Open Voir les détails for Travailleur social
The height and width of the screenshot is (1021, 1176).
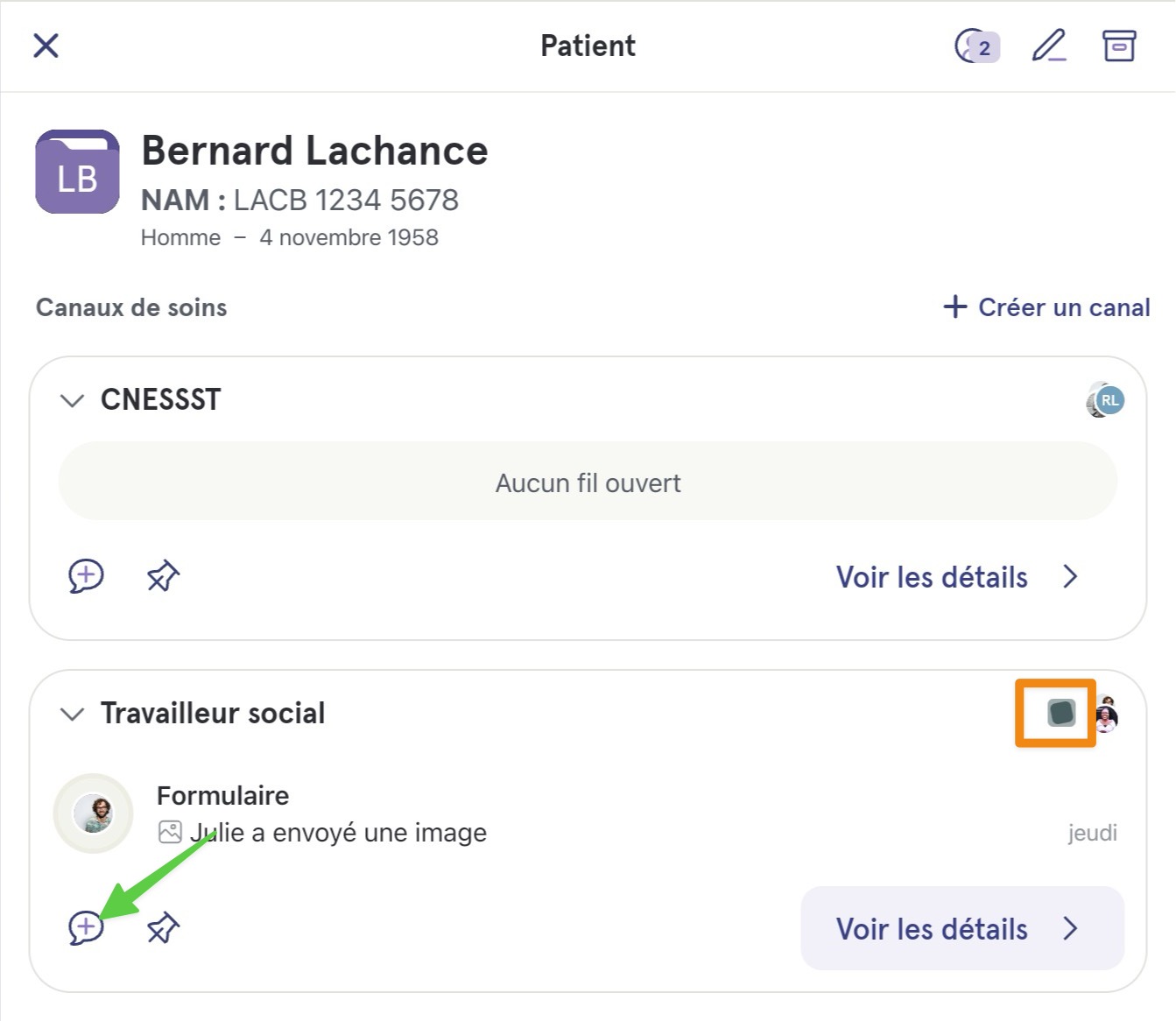(x=962, y=928)
